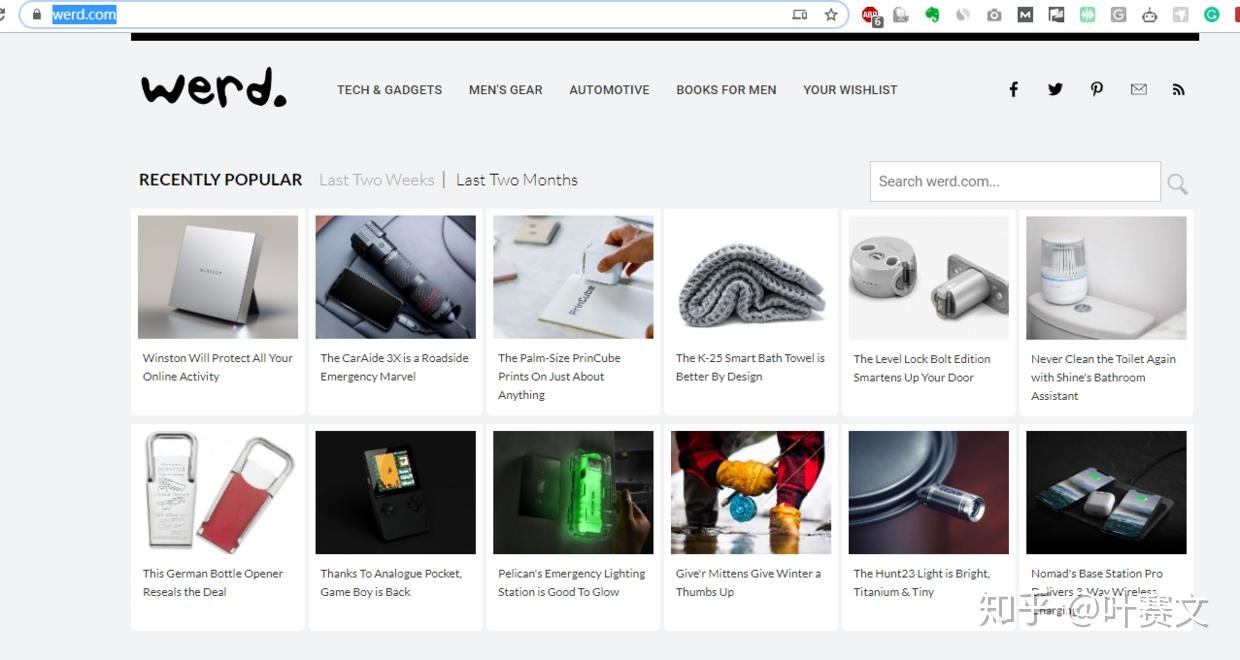Open Shine bathroom assistant thumbnail

click(1106, 278)
